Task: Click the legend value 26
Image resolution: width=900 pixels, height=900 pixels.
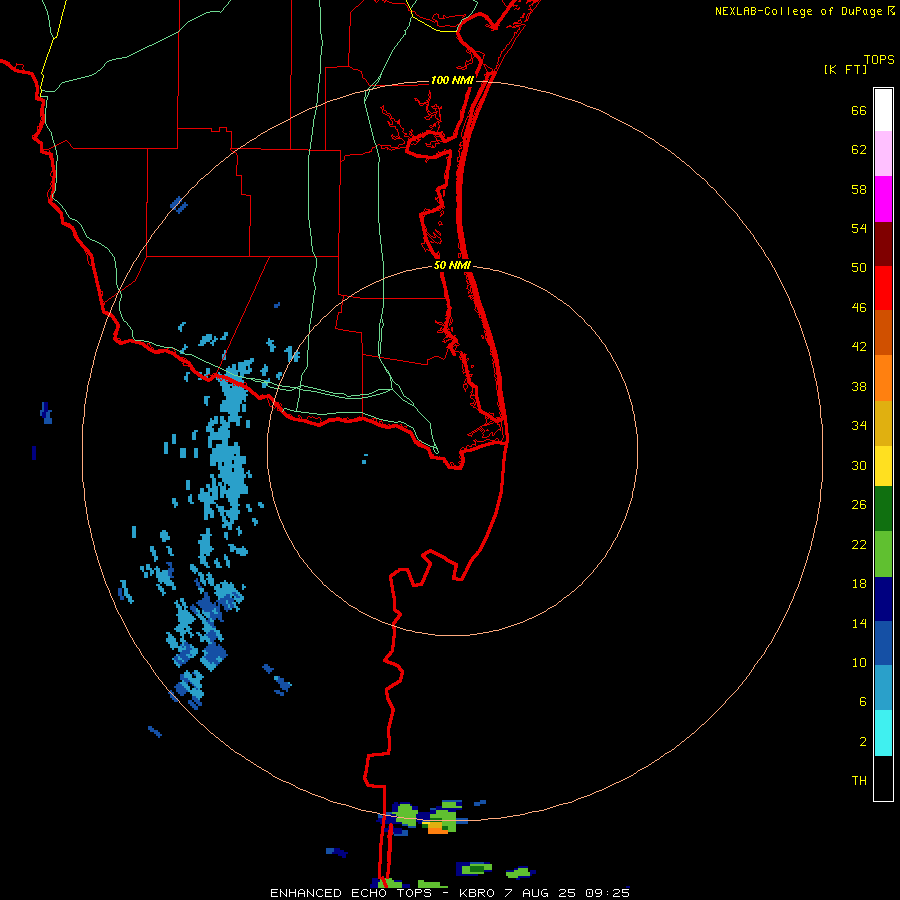Action: [859, 505]
